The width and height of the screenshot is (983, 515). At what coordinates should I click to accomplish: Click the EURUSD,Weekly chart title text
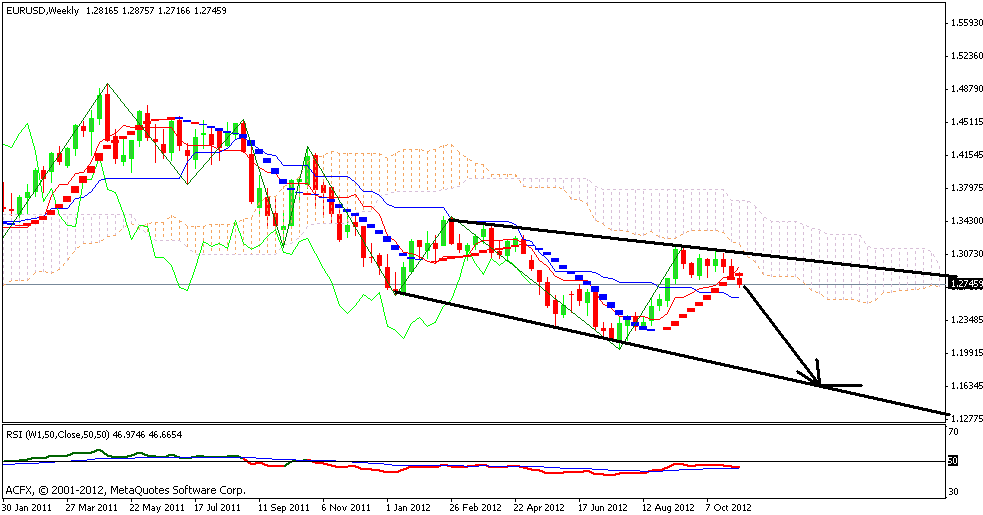click(43, 11)
